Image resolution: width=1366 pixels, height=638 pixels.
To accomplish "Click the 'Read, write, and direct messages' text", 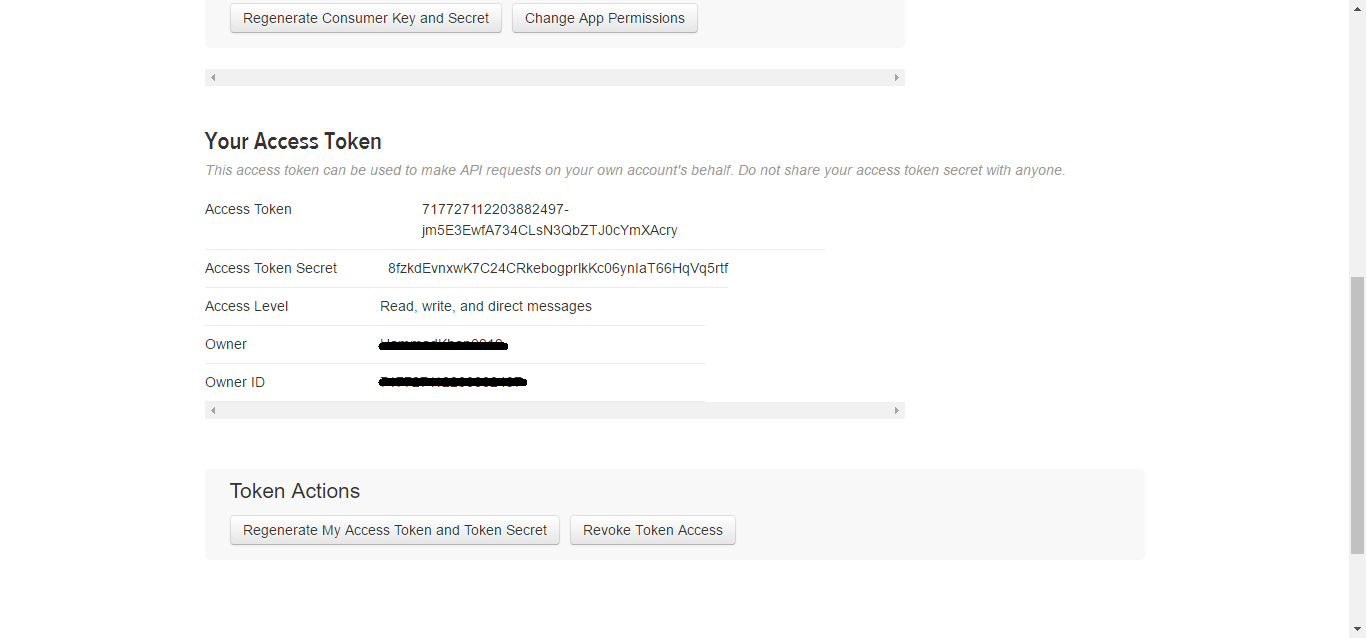I will pyautogui.click(x=486, y=306).
